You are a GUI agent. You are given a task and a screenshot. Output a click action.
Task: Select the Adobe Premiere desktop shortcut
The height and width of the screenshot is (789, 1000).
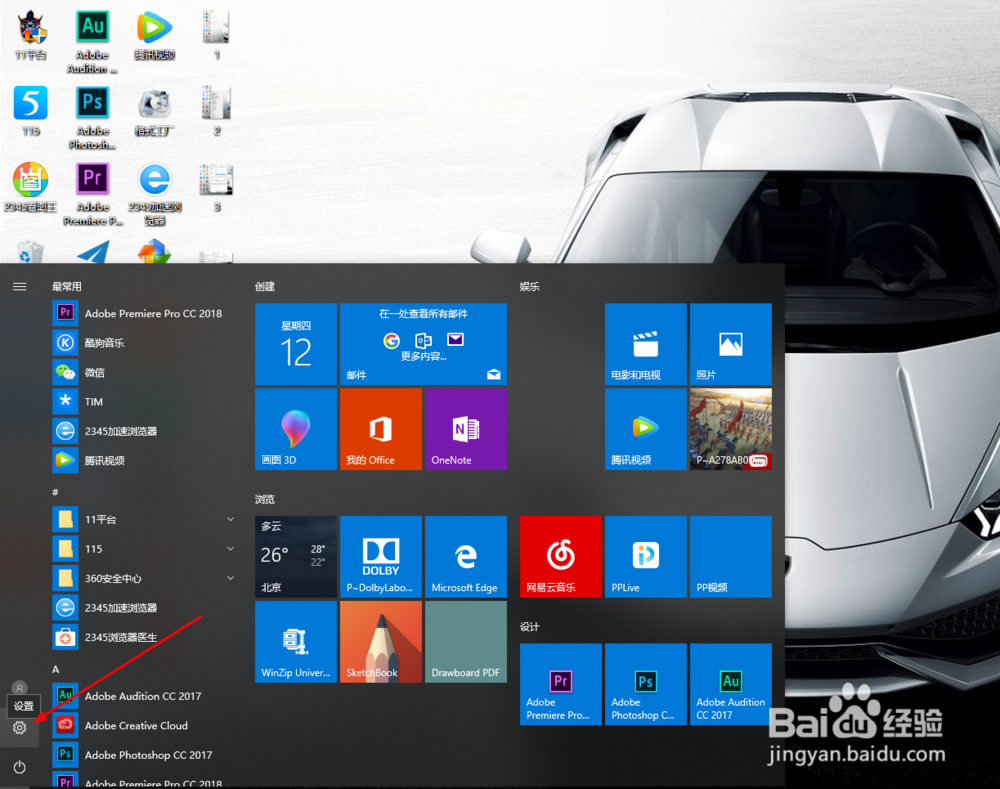point(92,194)
